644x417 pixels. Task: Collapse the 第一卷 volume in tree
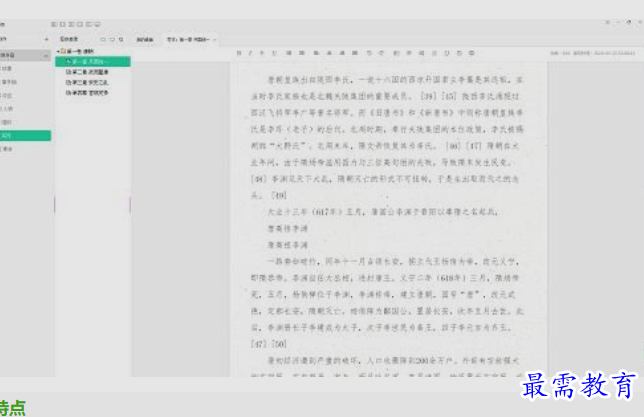click(x=58, y=51)
